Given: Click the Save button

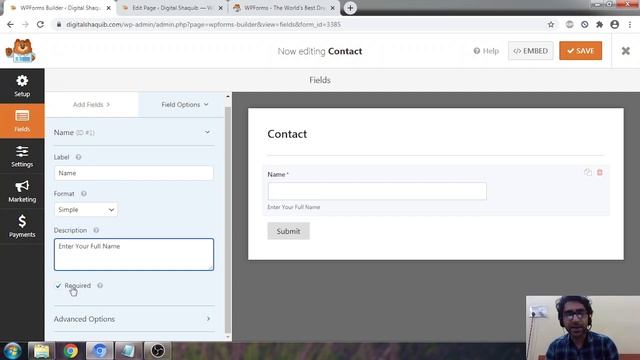Looking at the screenshot, I should 580,51.
